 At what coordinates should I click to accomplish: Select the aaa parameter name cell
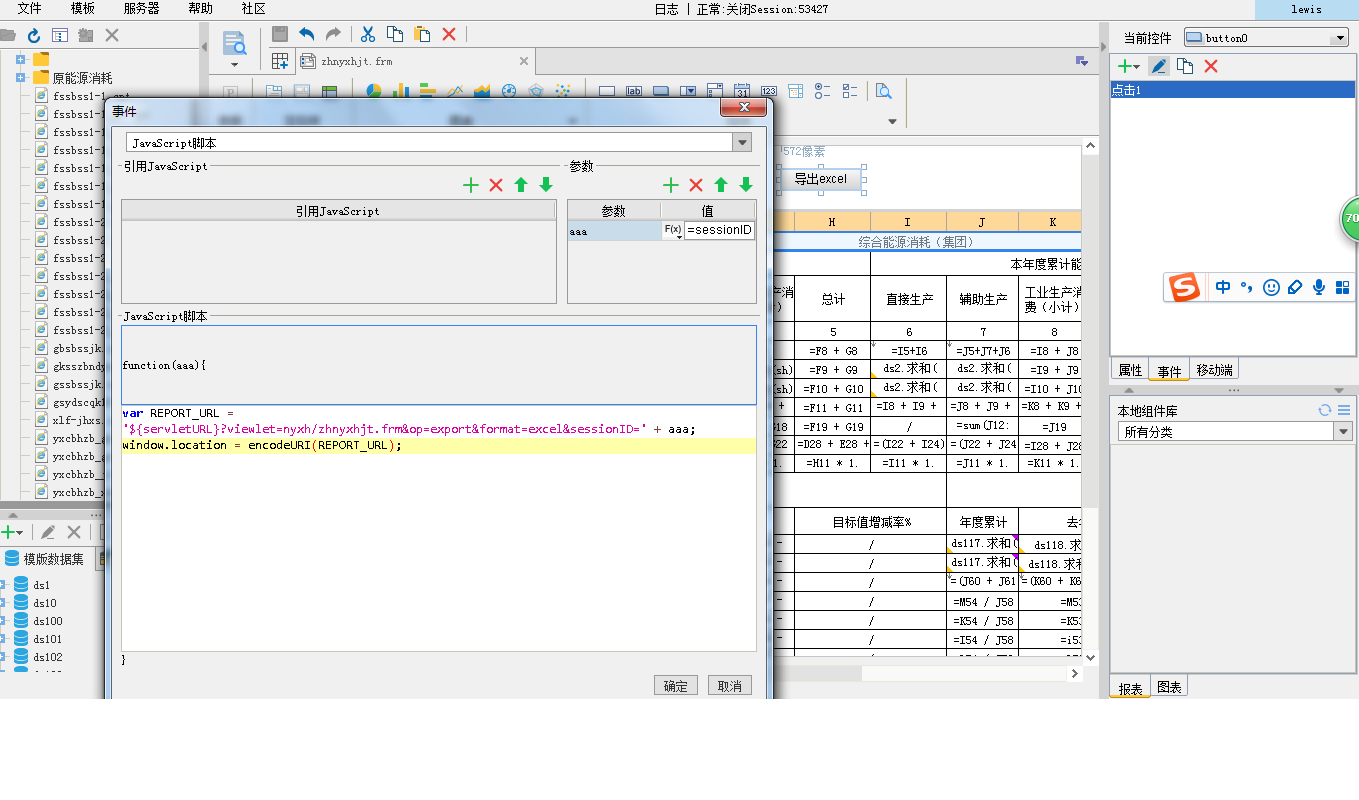pyautogui.click(x=614, y=230)
